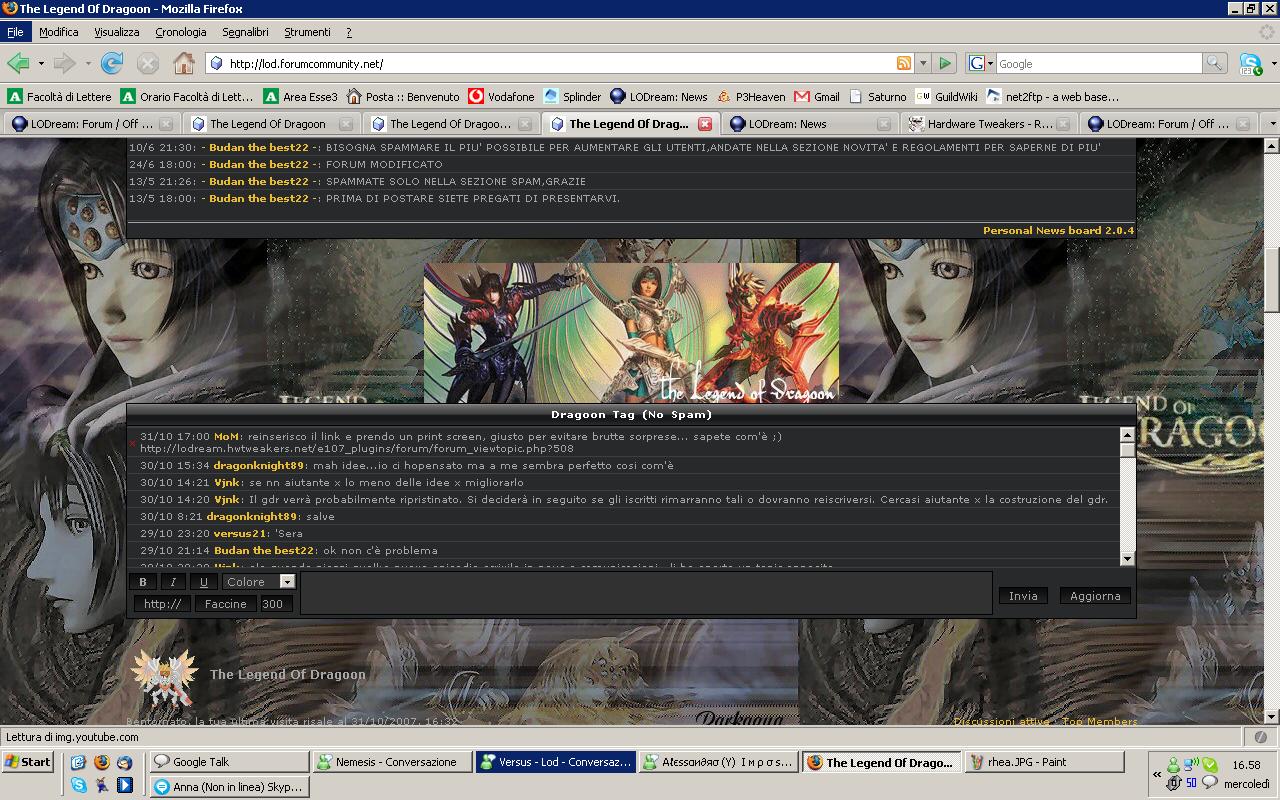Open the Segnalibri menu

pyautogui.click(x=246, y=32)
